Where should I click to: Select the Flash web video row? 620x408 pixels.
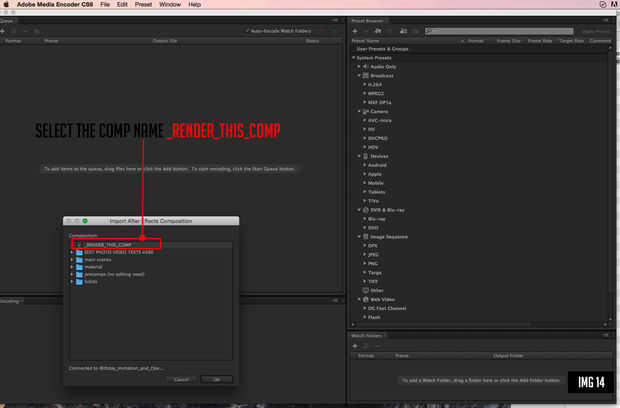pyautogui.click(x=480, y=317)
